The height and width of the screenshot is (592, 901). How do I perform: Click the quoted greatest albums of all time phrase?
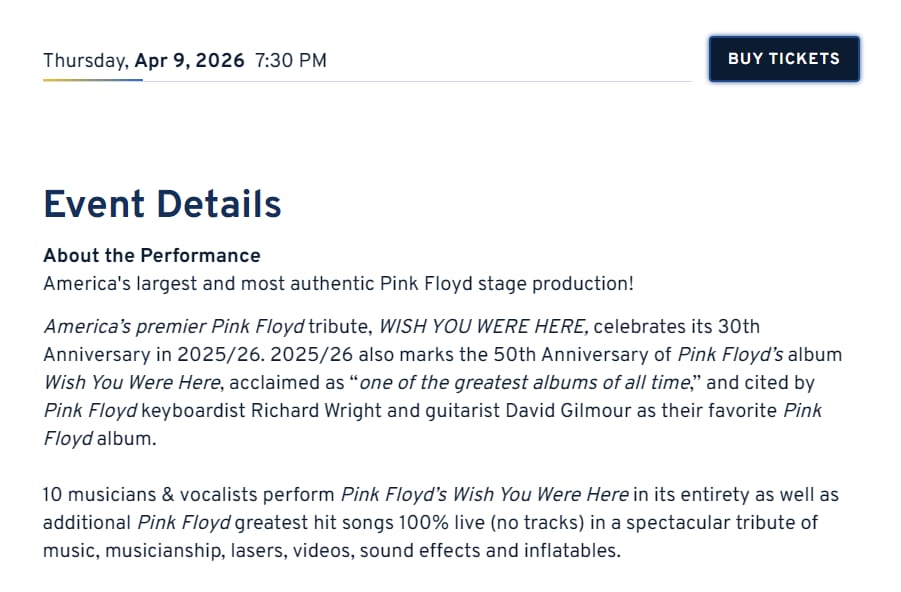coord(524,382)
